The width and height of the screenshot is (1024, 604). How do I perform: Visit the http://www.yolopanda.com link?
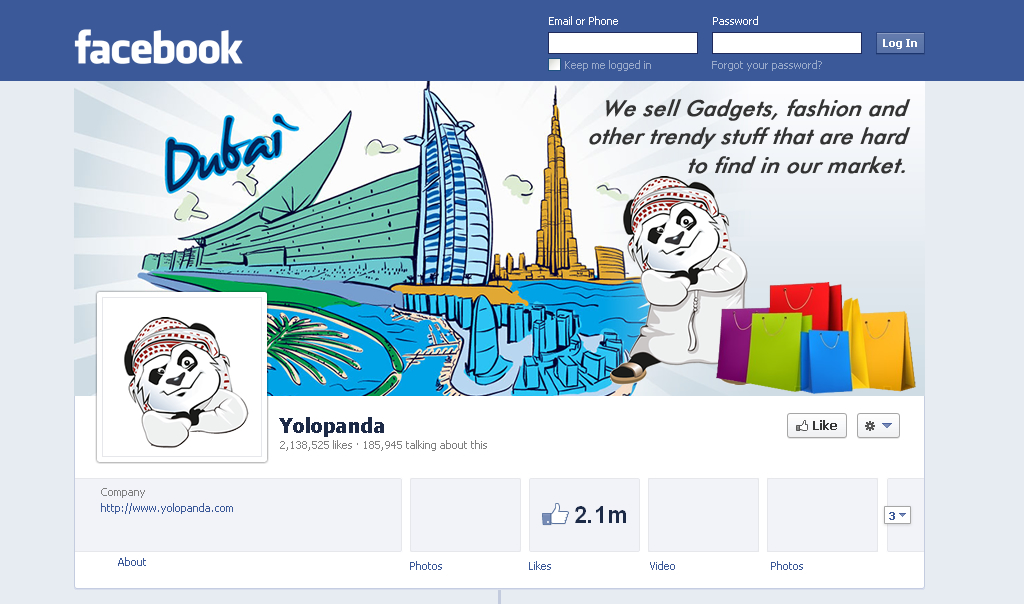pos(167,508)
